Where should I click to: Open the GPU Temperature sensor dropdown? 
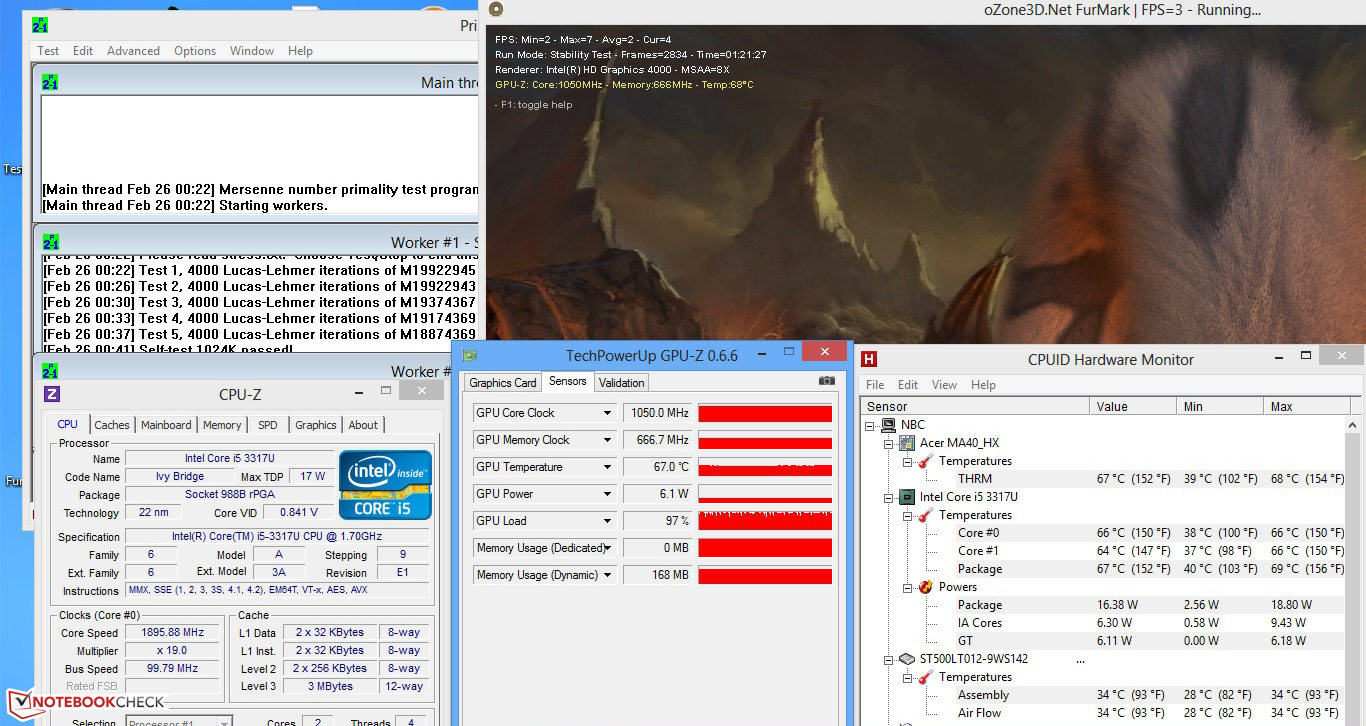coord(607,467)
